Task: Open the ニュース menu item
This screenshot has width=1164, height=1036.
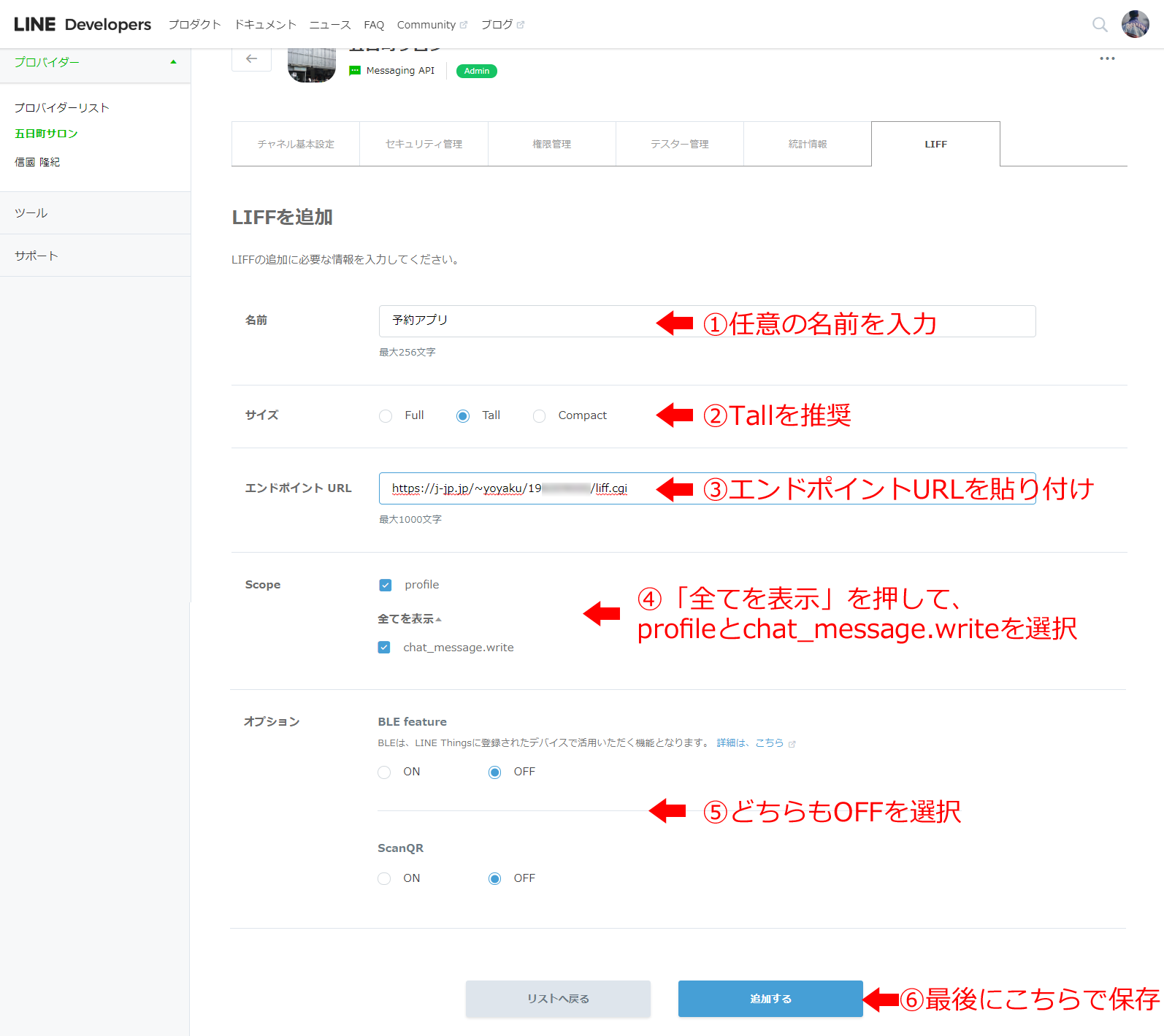Action: click(x=330, y=25)
